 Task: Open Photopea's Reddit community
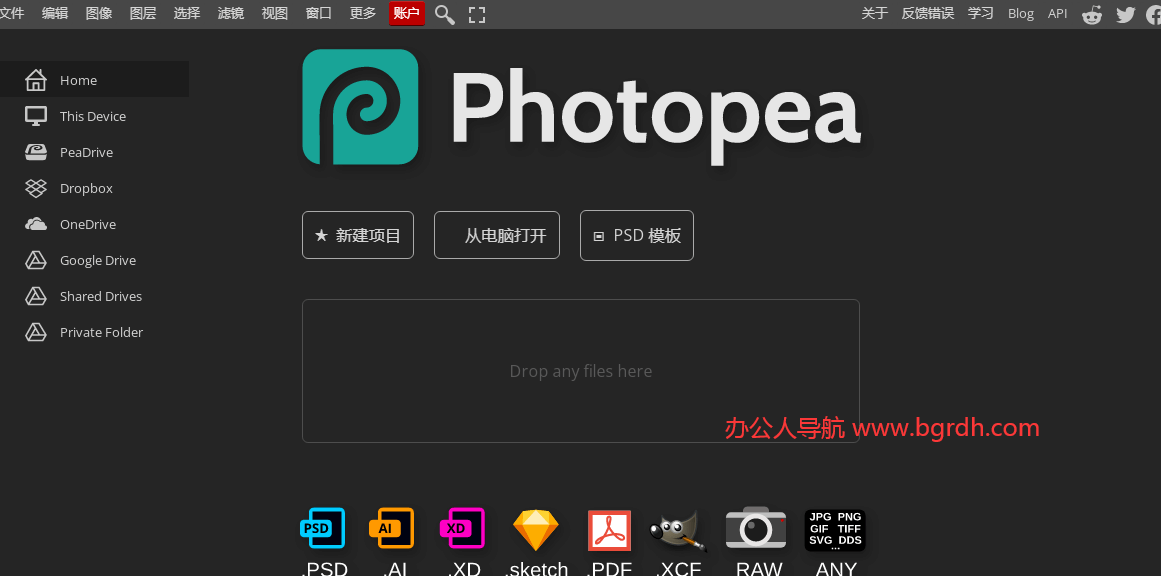click(1091, 14)
